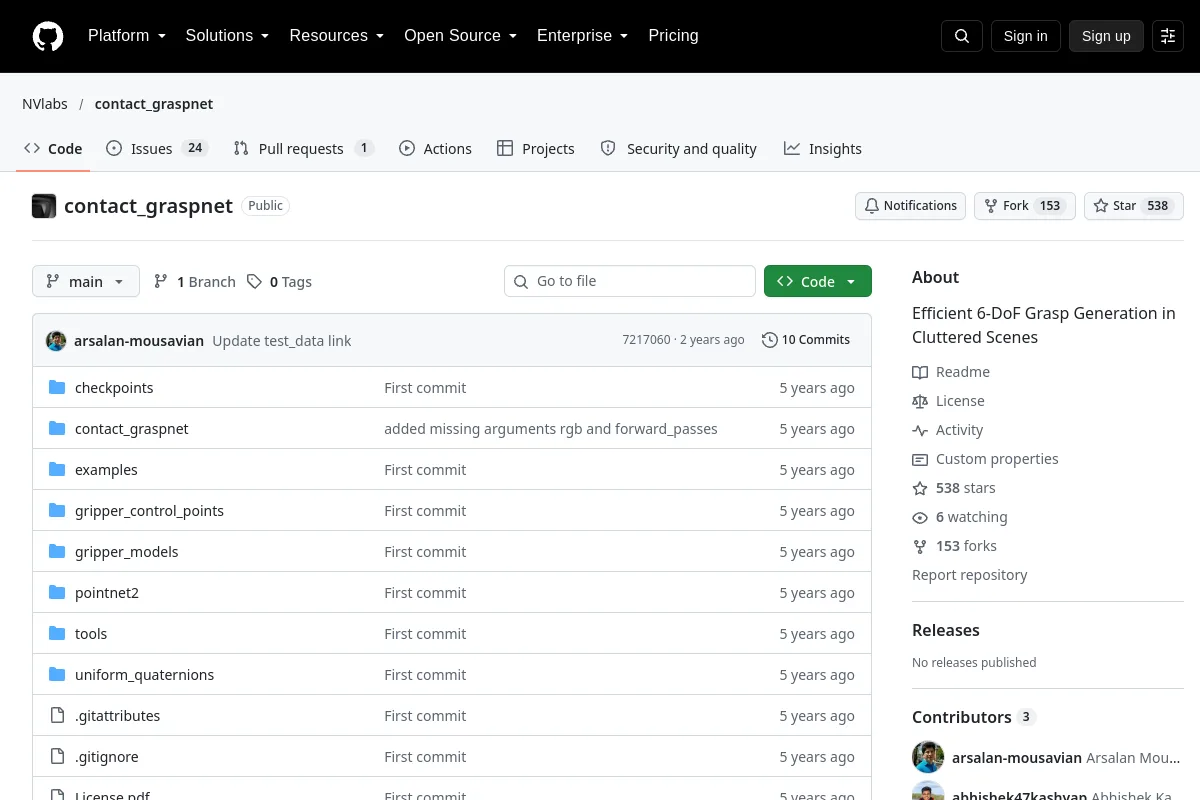The width and height of the screenshot is (1200, 800).
Task: Click the Sign in button
Action: click(1025, 36)
